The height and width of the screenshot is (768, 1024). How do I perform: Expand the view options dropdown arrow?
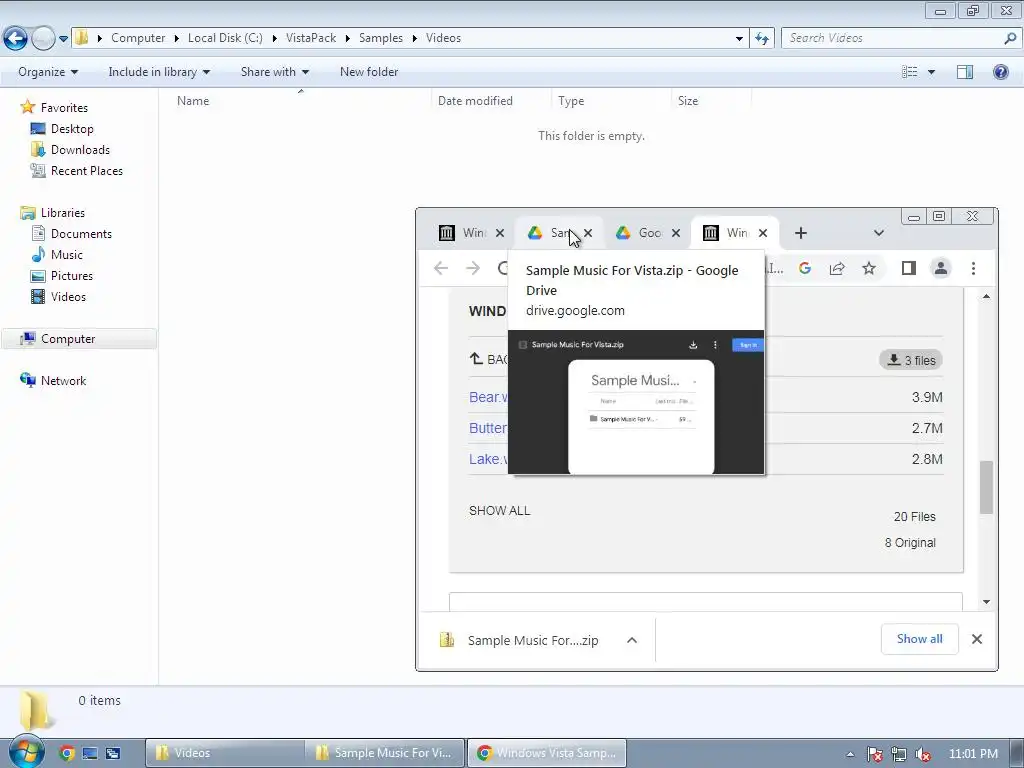[x=931, y=72]
